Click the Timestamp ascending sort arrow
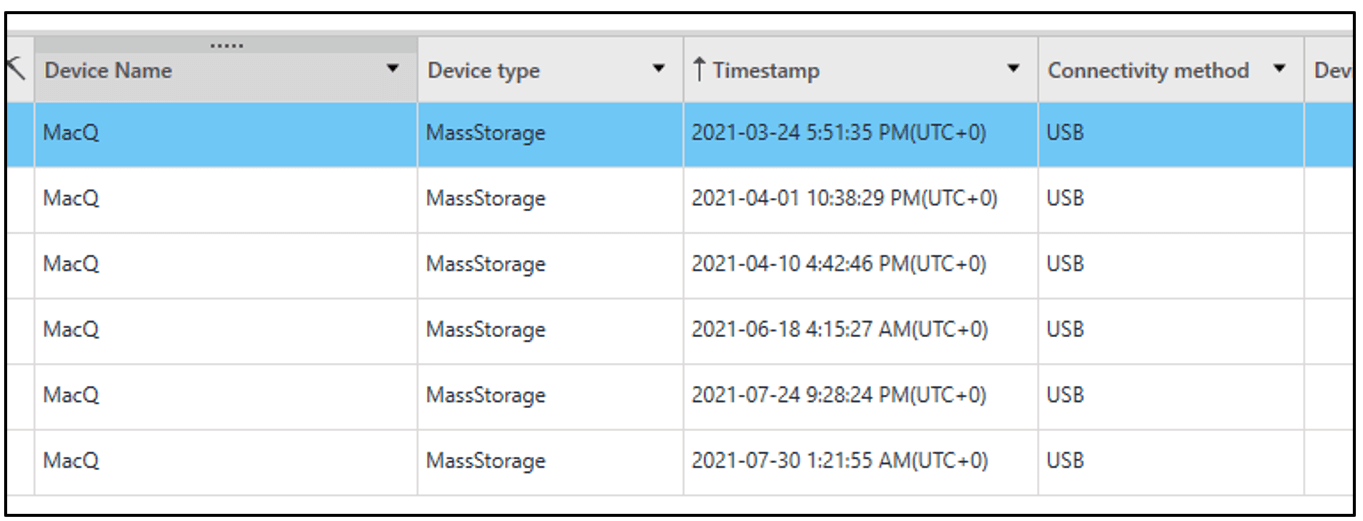 pos(699,70)
